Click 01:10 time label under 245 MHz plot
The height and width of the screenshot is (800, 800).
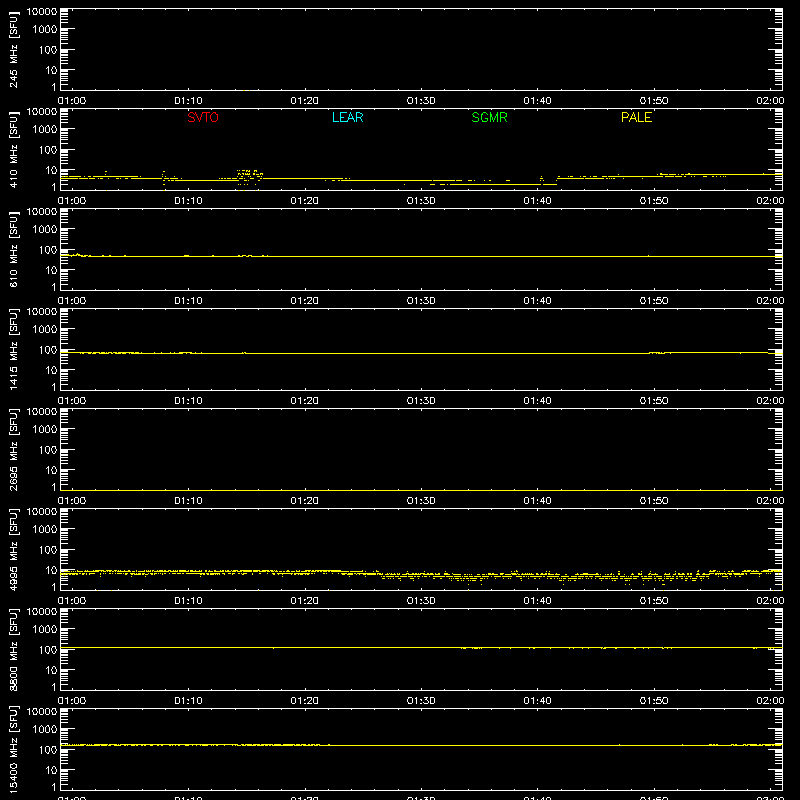tap(188, 101)
